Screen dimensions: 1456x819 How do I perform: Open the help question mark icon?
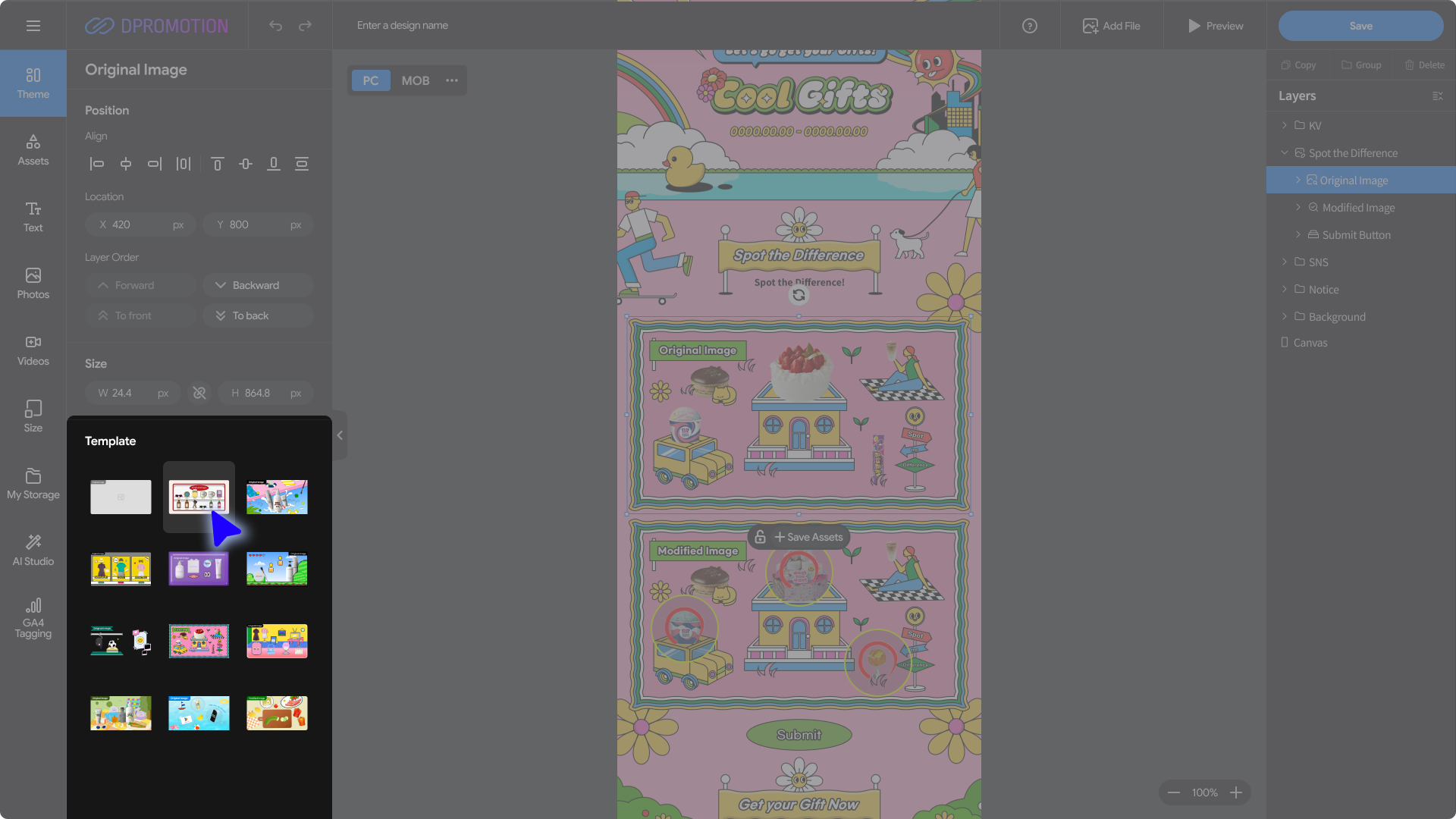[1029, 26]
